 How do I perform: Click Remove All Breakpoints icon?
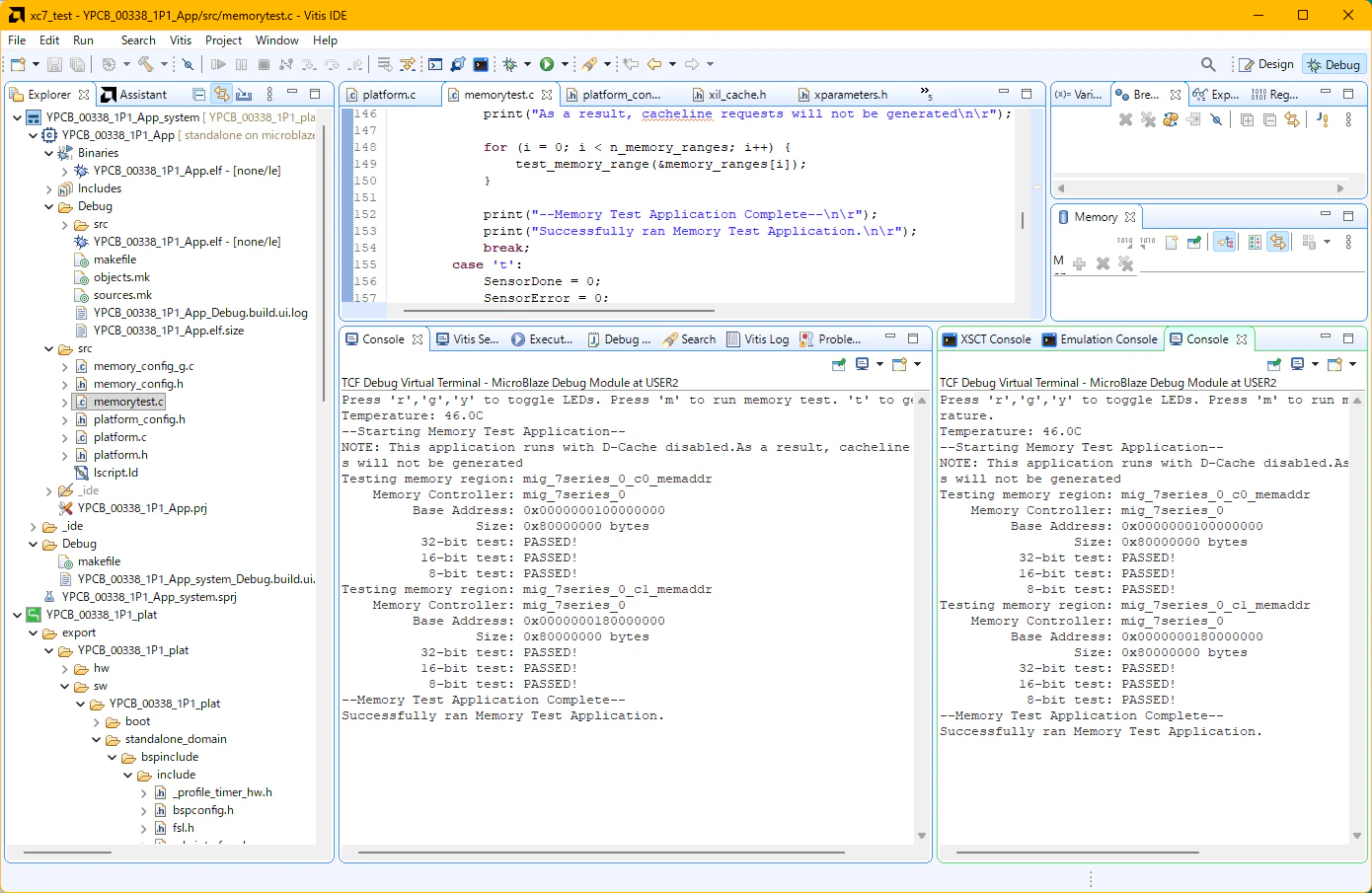pyautogui.click(x=1148, y=119)
